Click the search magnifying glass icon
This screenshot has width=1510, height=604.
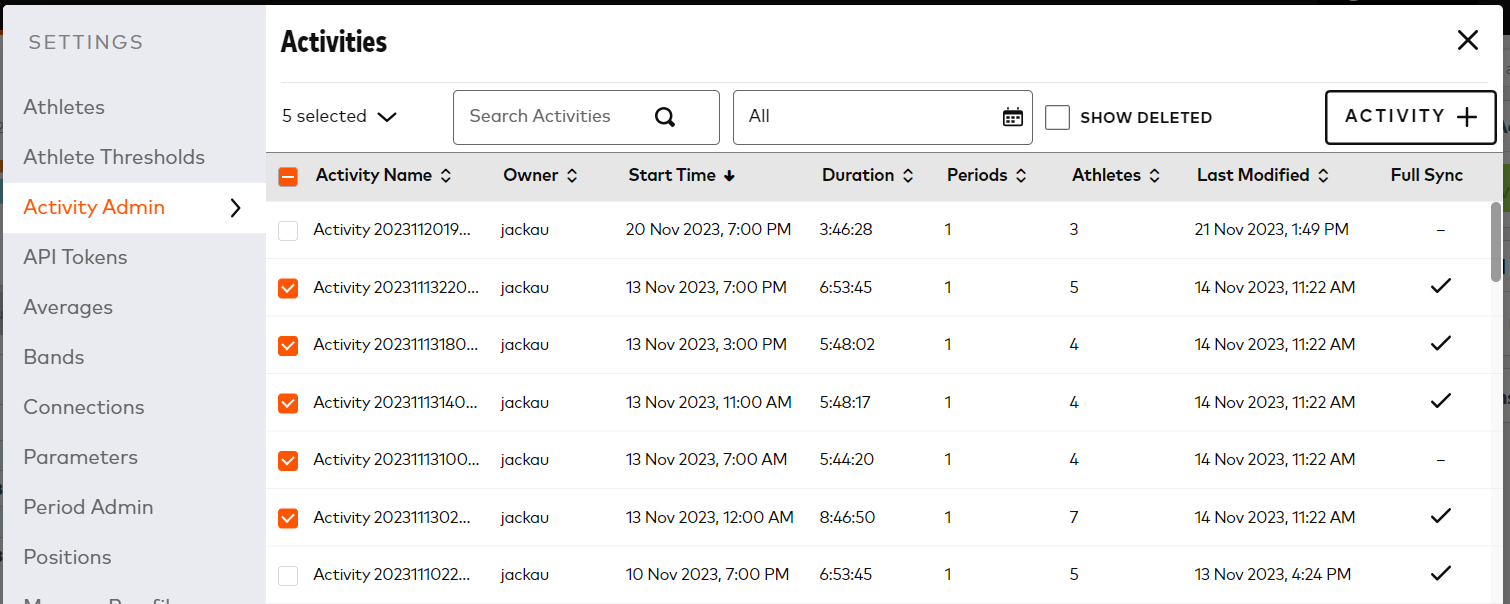(664, 116)
